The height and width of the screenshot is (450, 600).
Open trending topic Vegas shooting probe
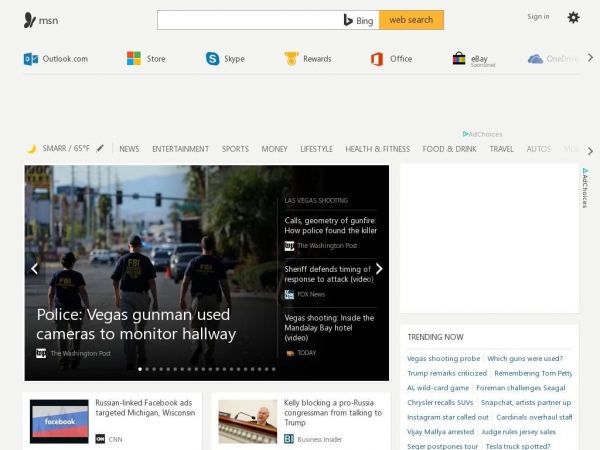pos(443,359)
